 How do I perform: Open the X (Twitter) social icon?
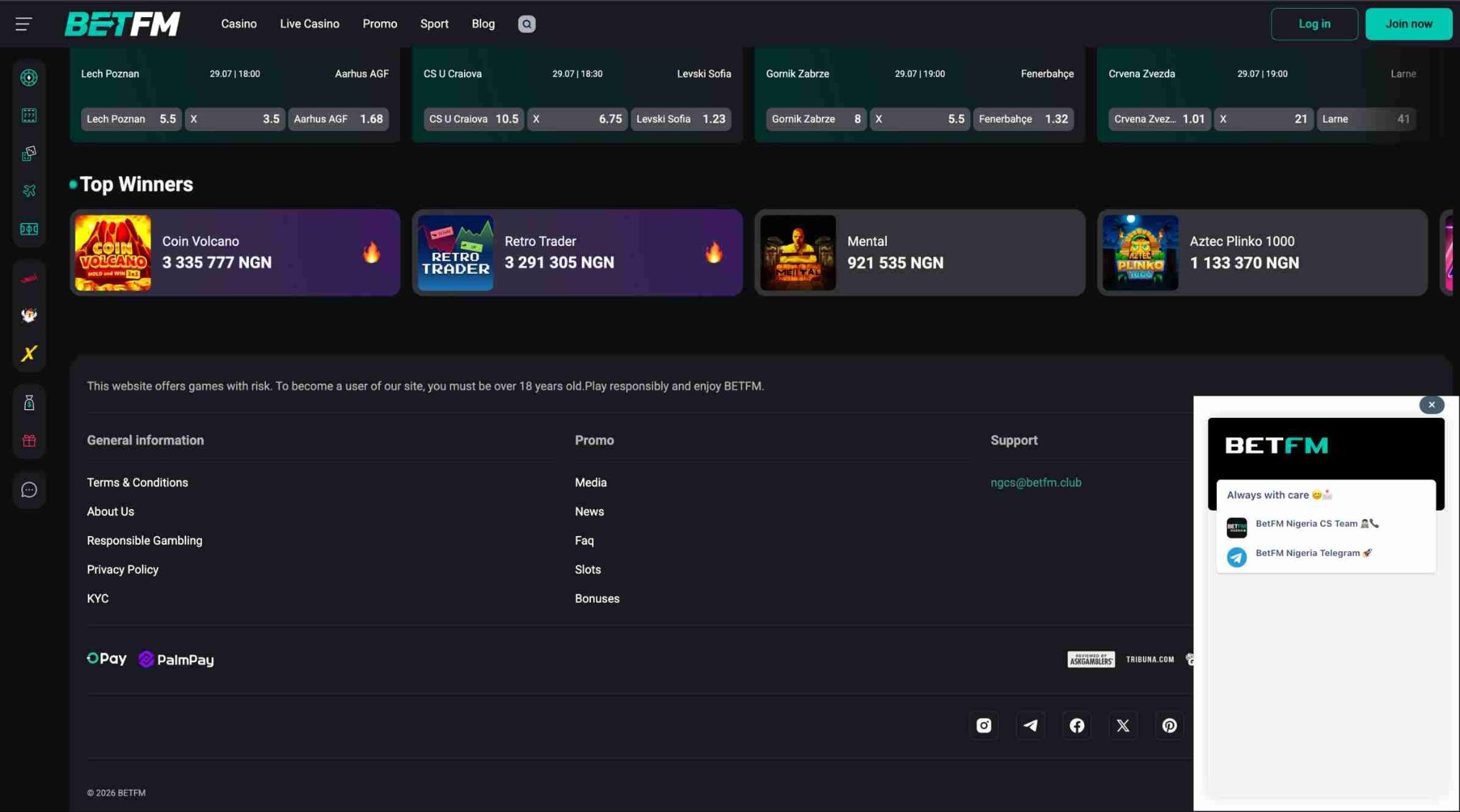1123,726
